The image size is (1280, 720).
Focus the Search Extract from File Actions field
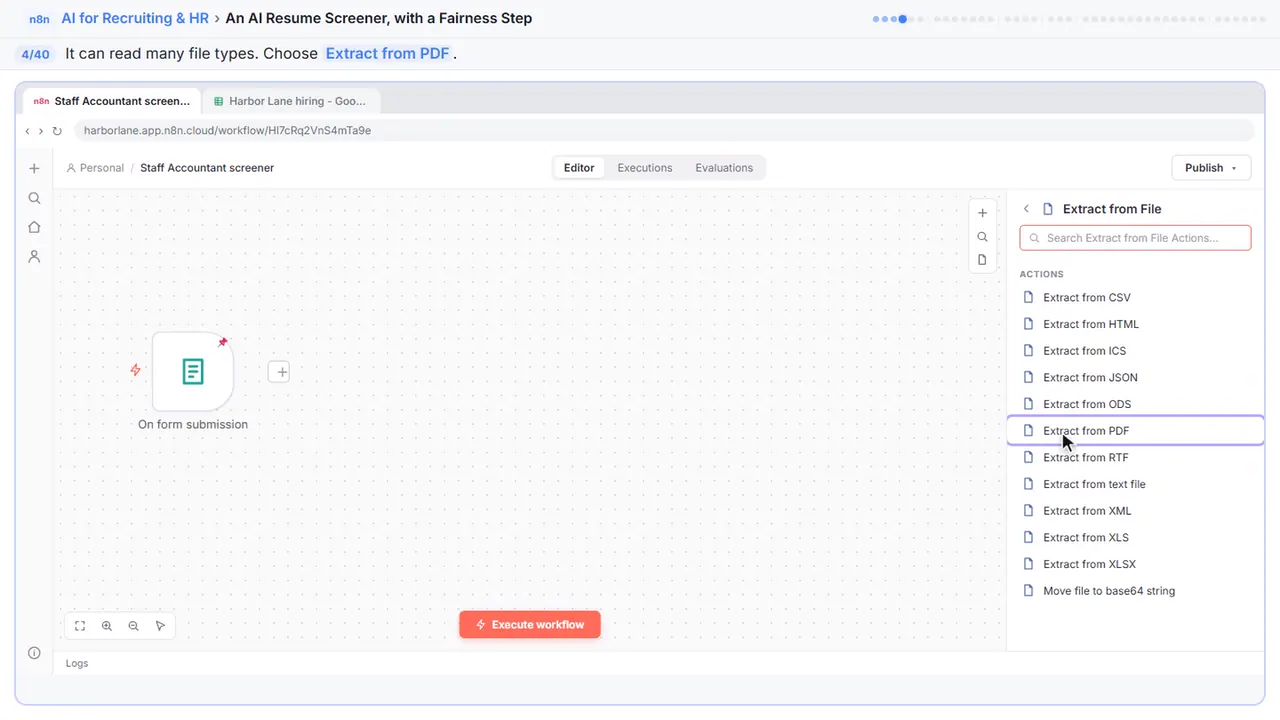[x=1135, y=238]
